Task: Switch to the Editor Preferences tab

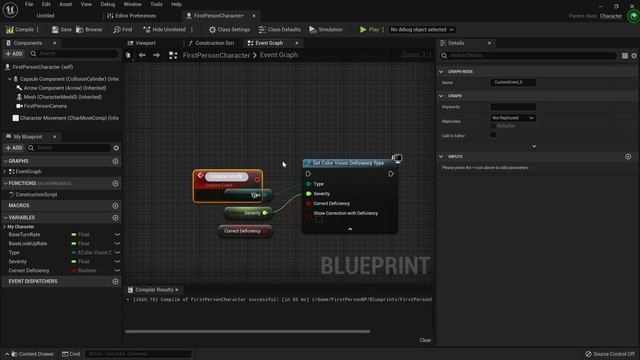Action: (x=131, y=16)
